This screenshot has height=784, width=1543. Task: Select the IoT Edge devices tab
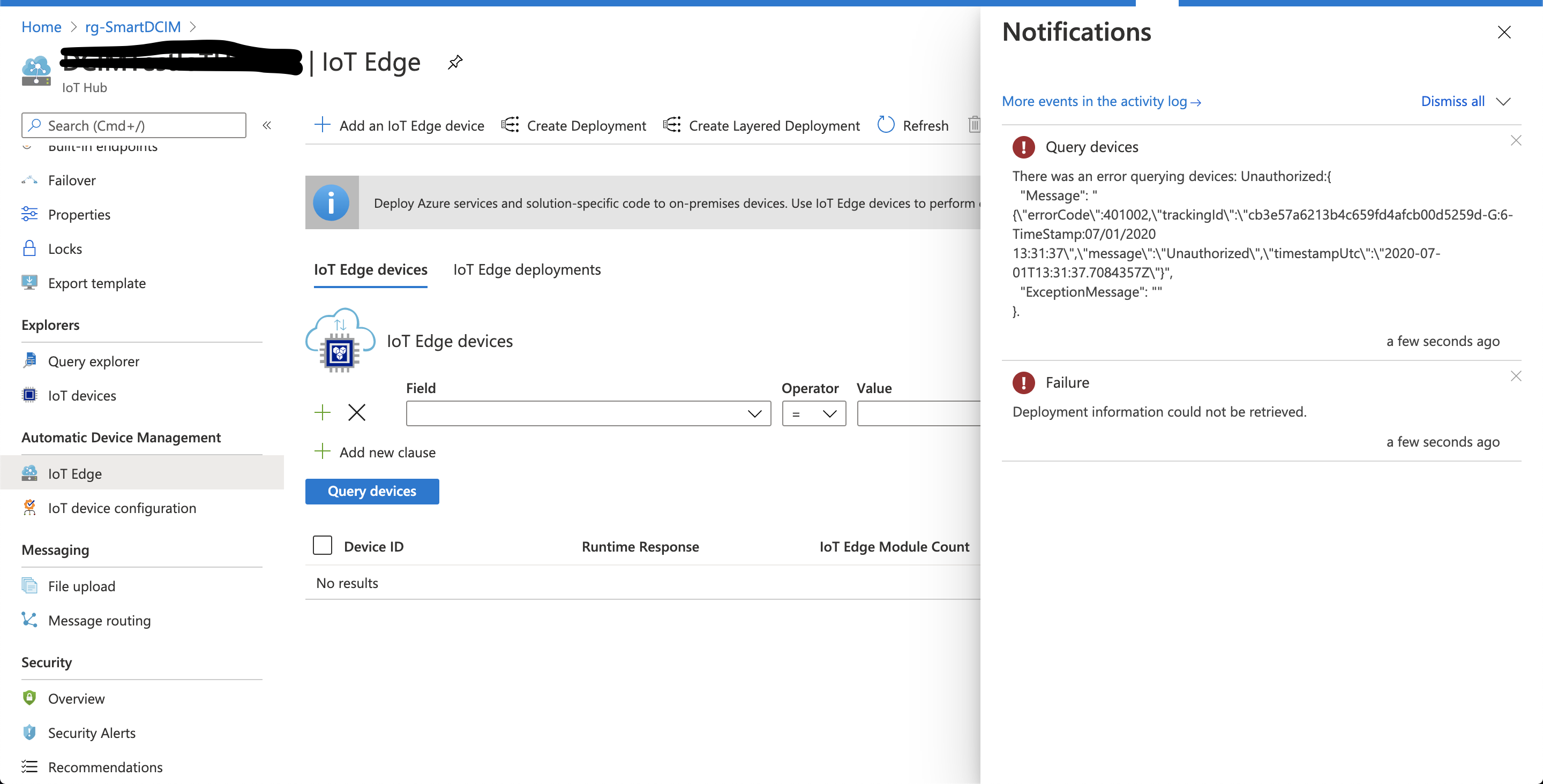[371, 269]
